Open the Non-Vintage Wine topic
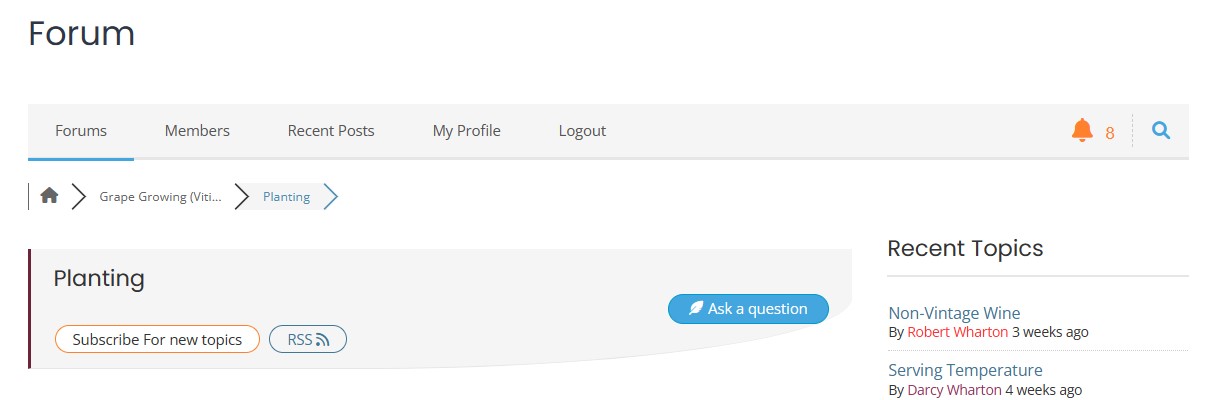Screen dimensions: 1209x400 [954, 313]
